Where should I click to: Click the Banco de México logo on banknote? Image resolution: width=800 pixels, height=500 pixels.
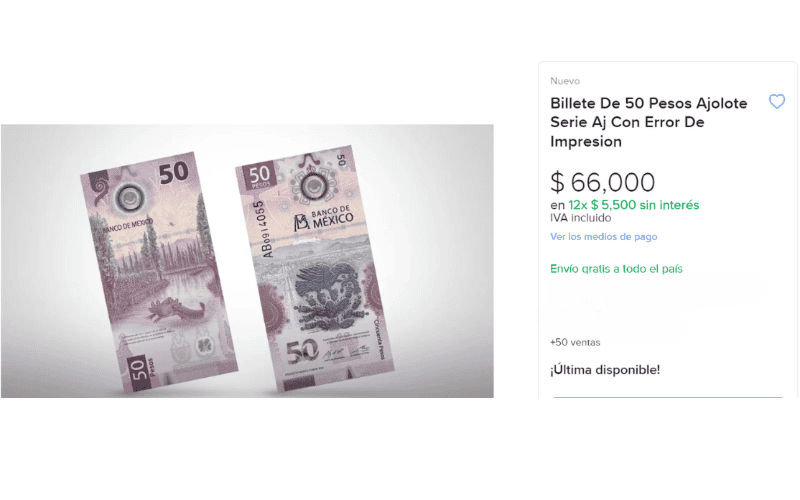[324, 219]
